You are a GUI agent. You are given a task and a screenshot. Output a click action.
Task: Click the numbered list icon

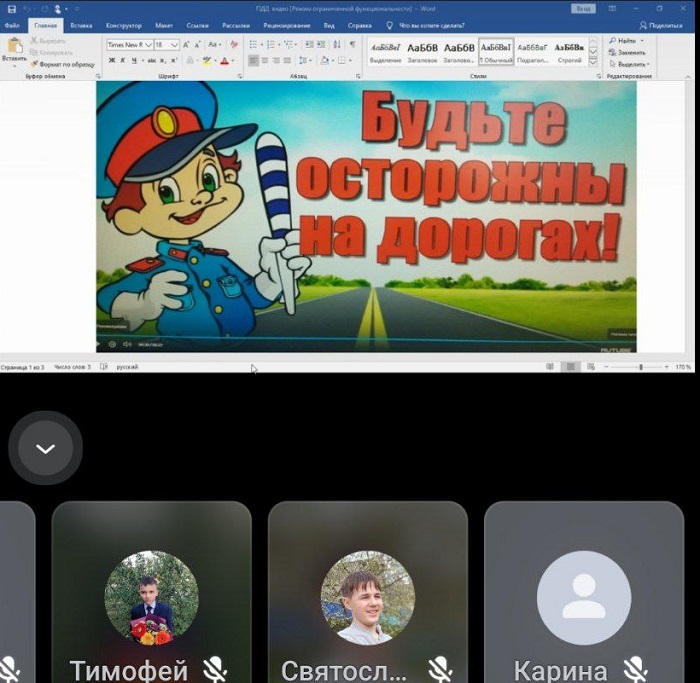pyautogui.click(x=271, y=45)
